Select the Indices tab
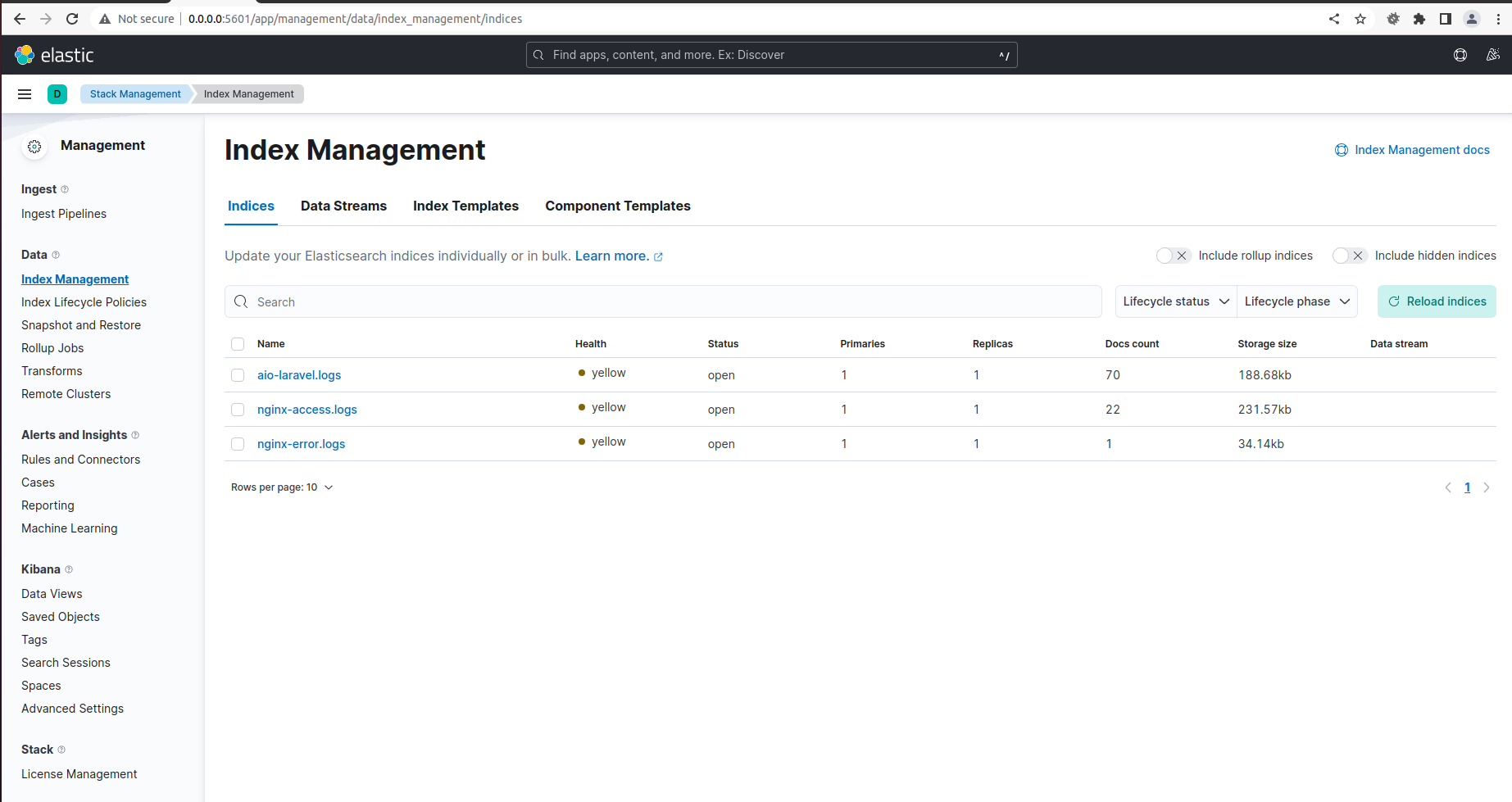The height and width of the screenshot is (802, 1512). pos(251,206)
